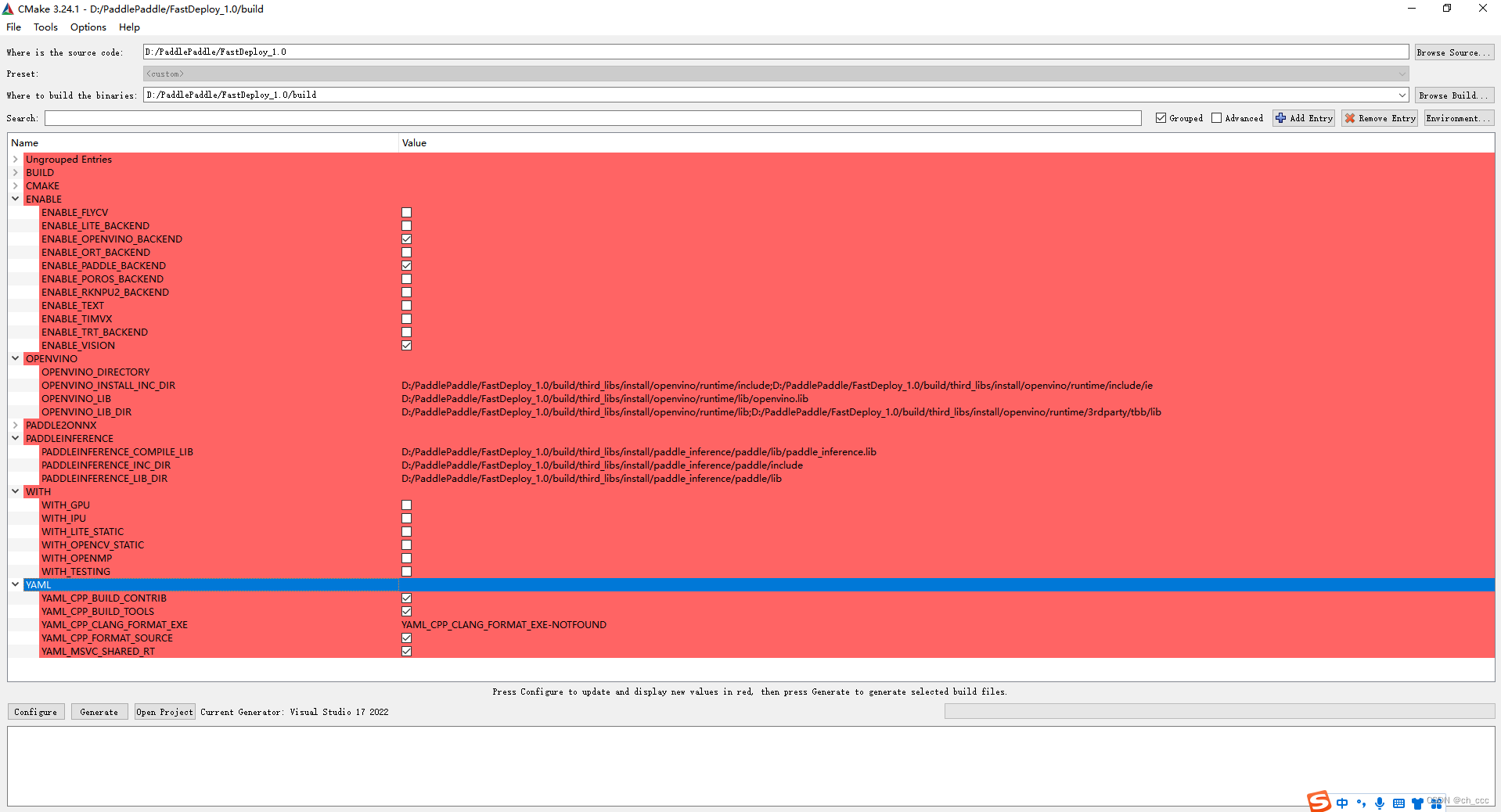Select the PADDLEINFERENCE_INC_DIR entry
Image resolution: width=1501 pixels, height=812 pixels.
(106, 465)
